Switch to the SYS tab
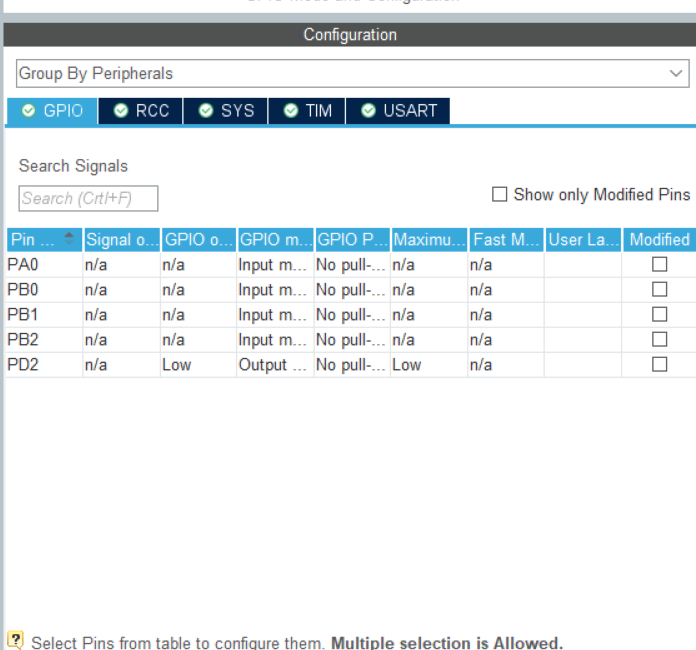696x650 pixels. 225,111
